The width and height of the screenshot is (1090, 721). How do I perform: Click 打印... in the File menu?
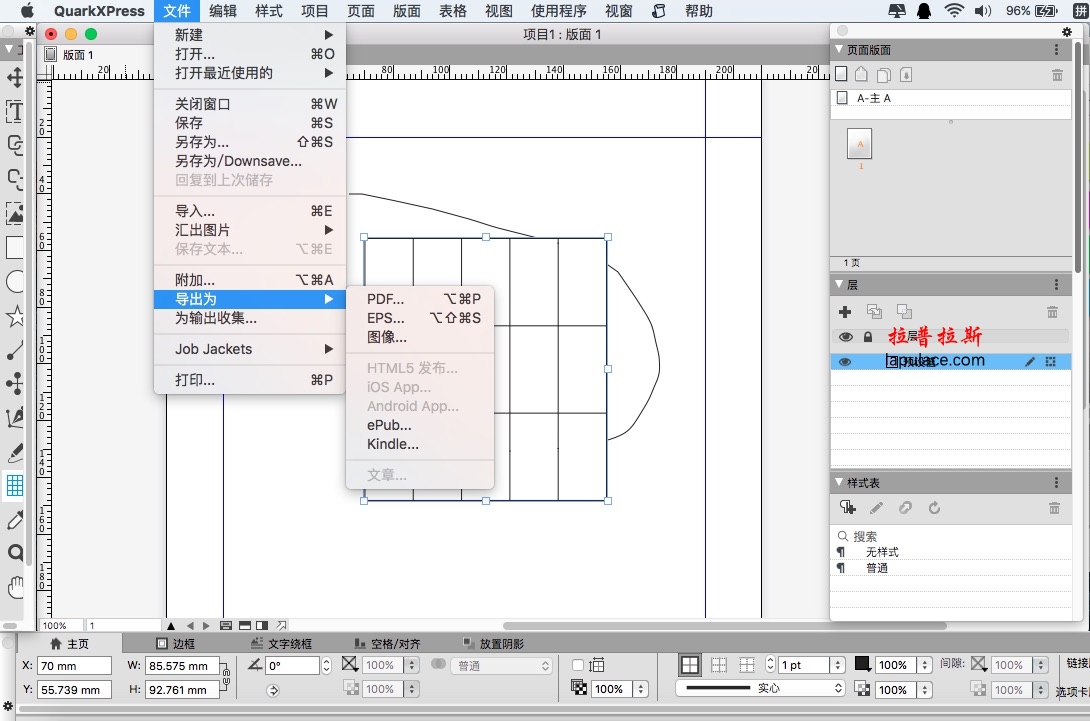(250, 380)
